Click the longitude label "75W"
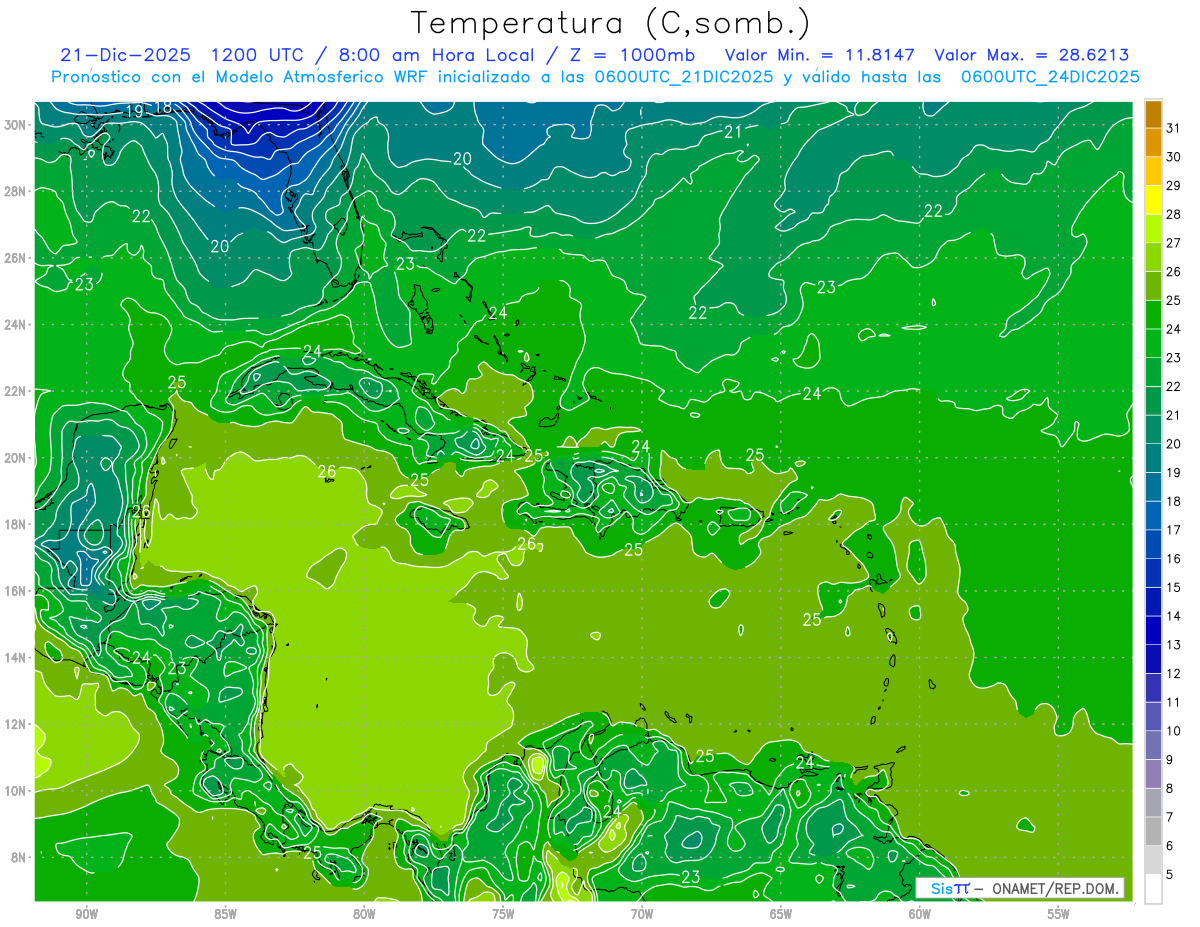 (503, 914)
